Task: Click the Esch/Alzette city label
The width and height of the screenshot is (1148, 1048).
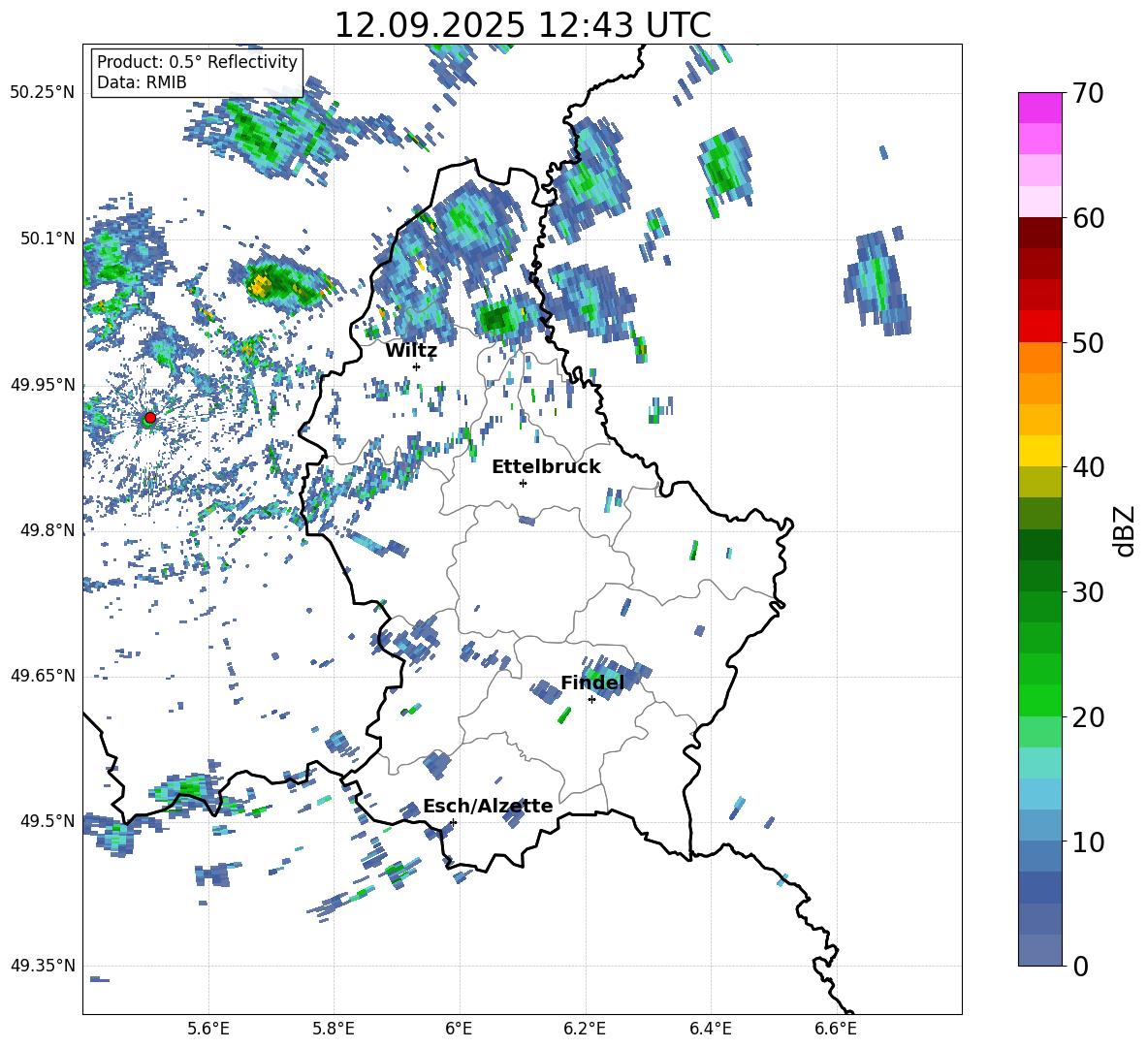Action: 488,807
